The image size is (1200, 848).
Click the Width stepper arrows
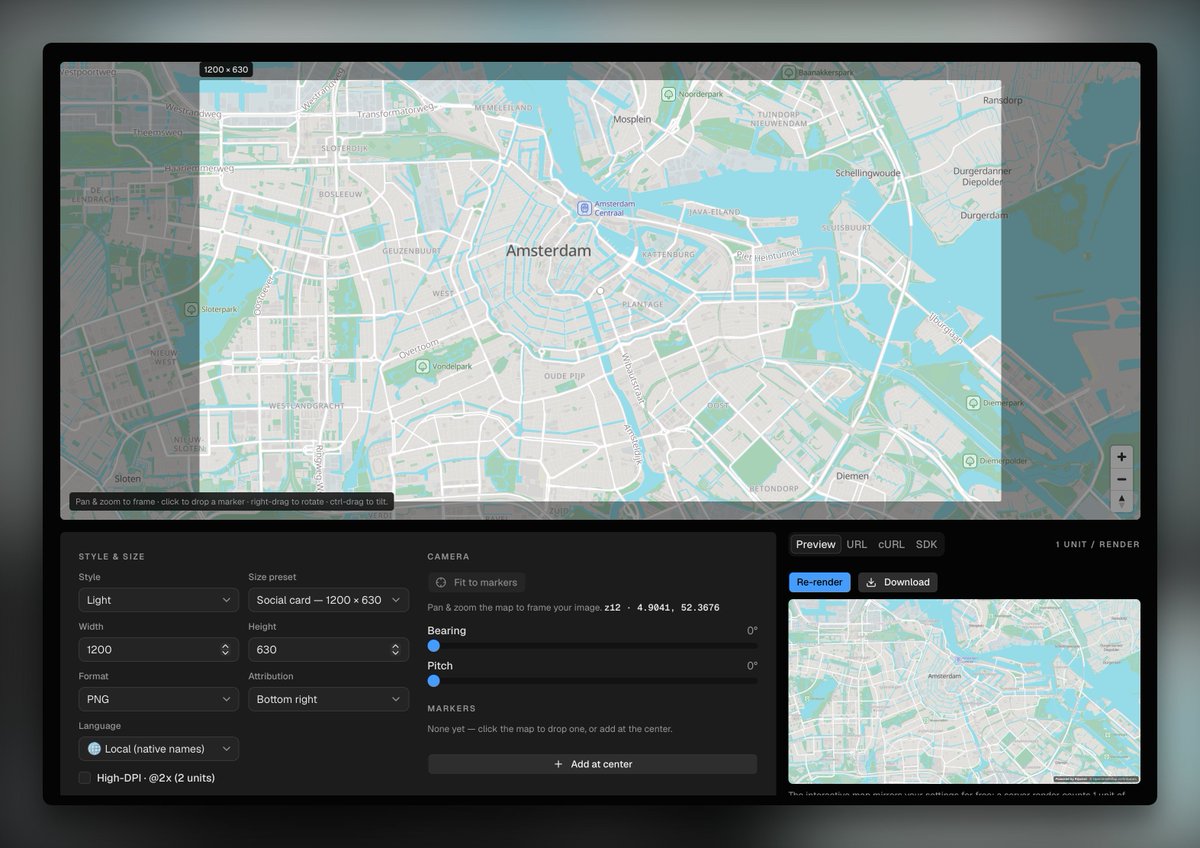point(226,650)
